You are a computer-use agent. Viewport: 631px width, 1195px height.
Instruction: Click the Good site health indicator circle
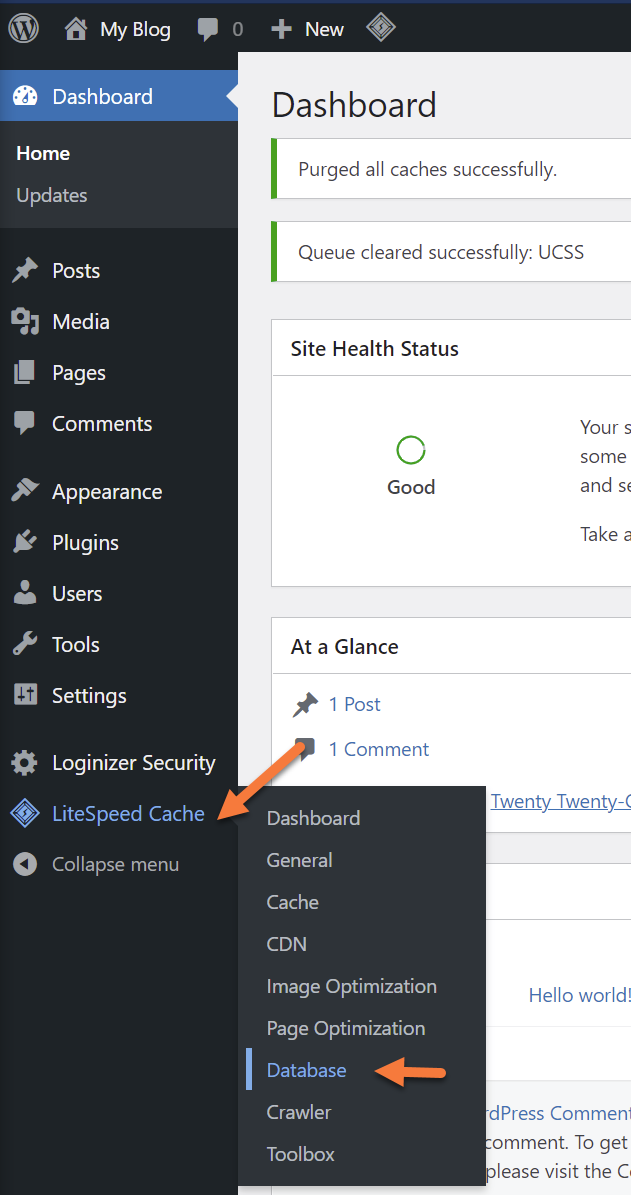click(411, 451)
